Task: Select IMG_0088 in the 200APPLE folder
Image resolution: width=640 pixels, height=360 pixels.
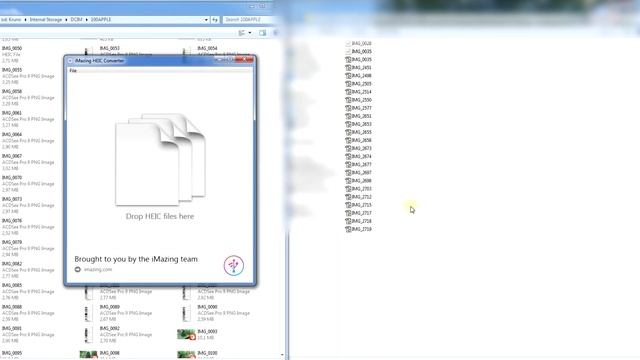Action: (28, 313)
